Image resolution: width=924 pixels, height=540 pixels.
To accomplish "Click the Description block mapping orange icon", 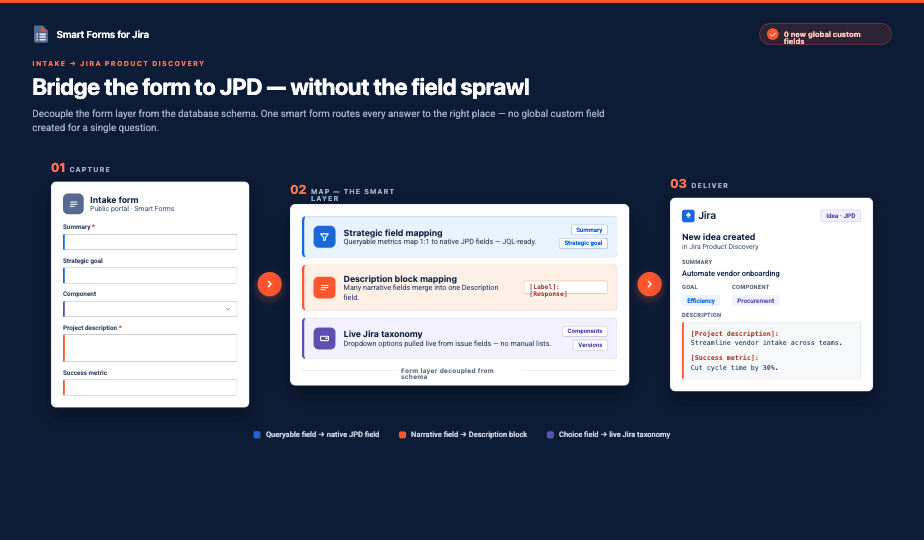I will [324, 288].
